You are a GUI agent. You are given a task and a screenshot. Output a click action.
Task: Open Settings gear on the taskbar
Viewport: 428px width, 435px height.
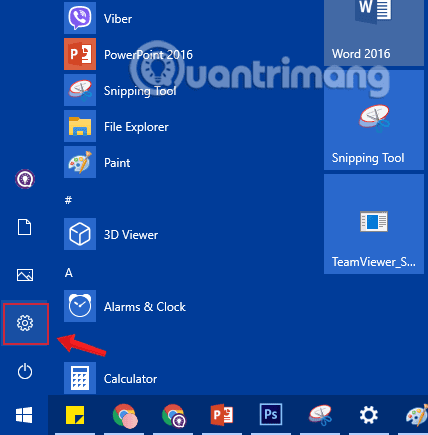click(x=369, y=415)
